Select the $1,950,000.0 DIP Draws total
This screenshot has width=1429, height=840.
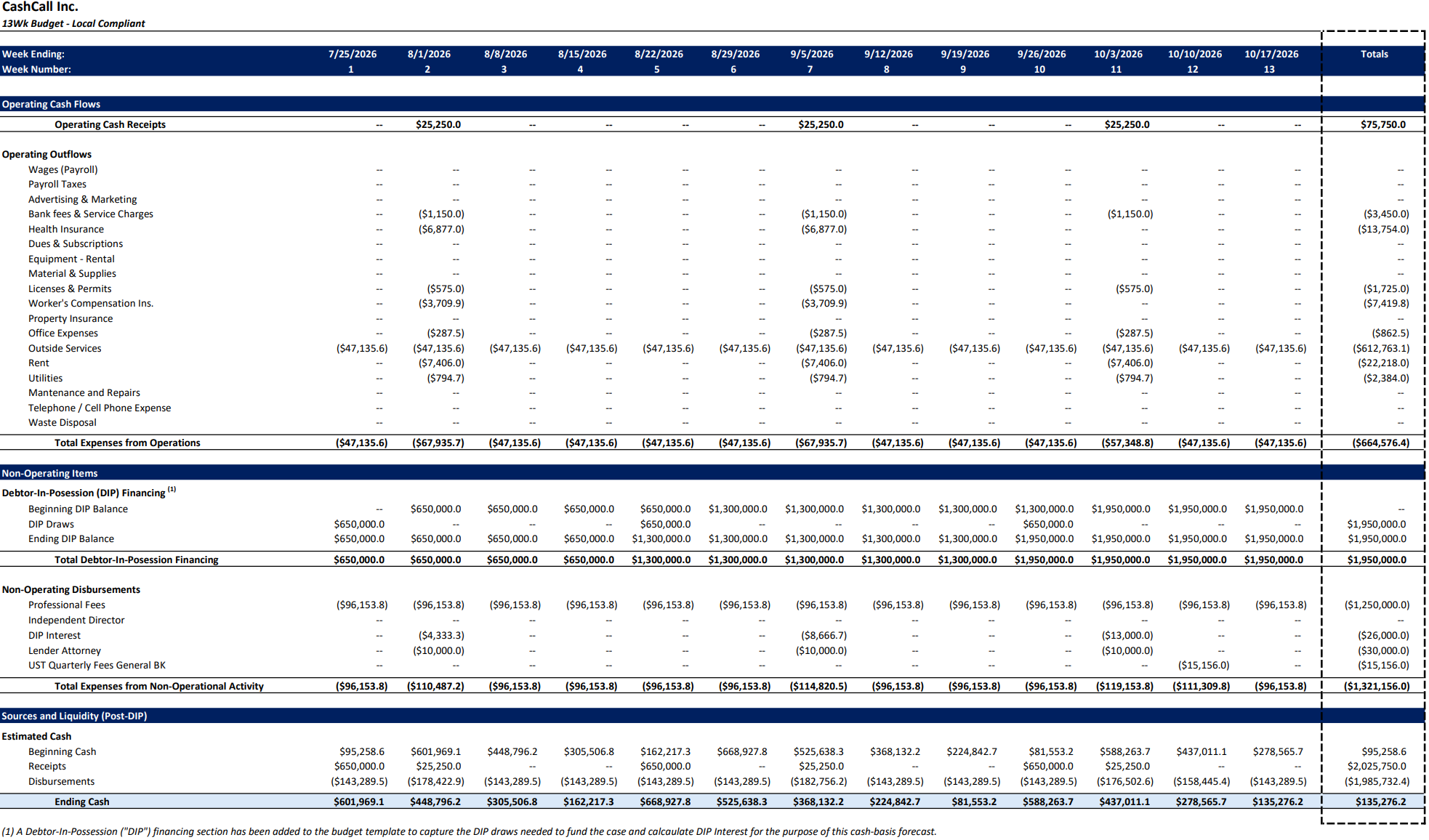point(1377,524)
